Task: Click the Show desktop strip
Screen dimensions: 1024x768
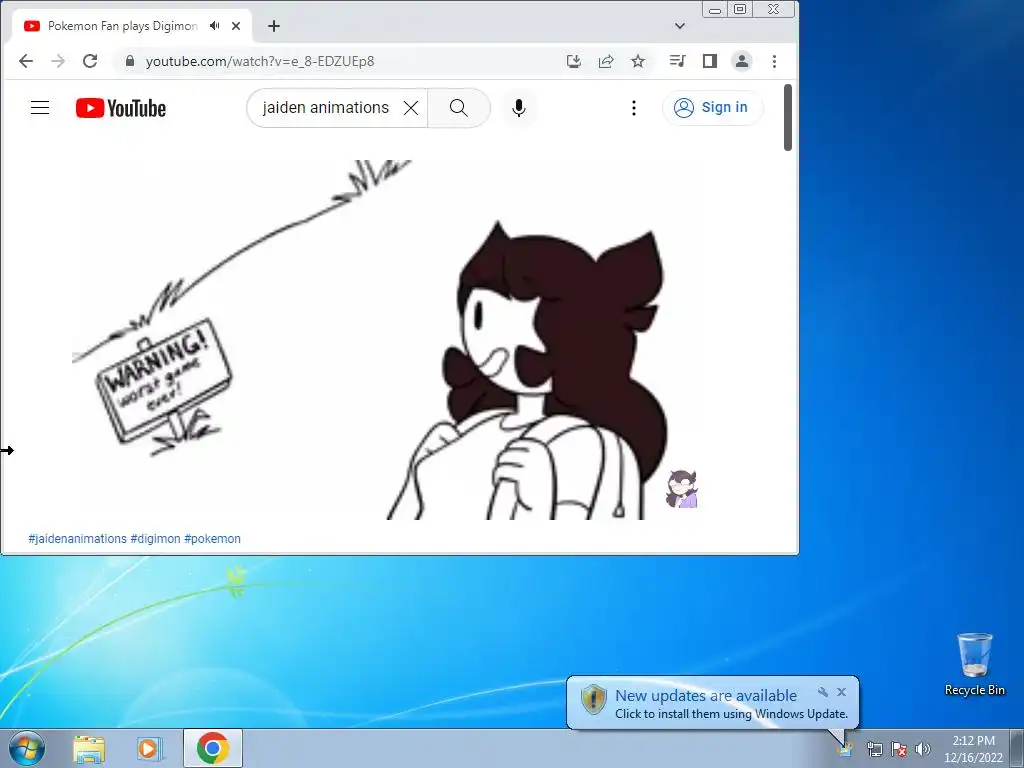Action: tap(1017, 748)
